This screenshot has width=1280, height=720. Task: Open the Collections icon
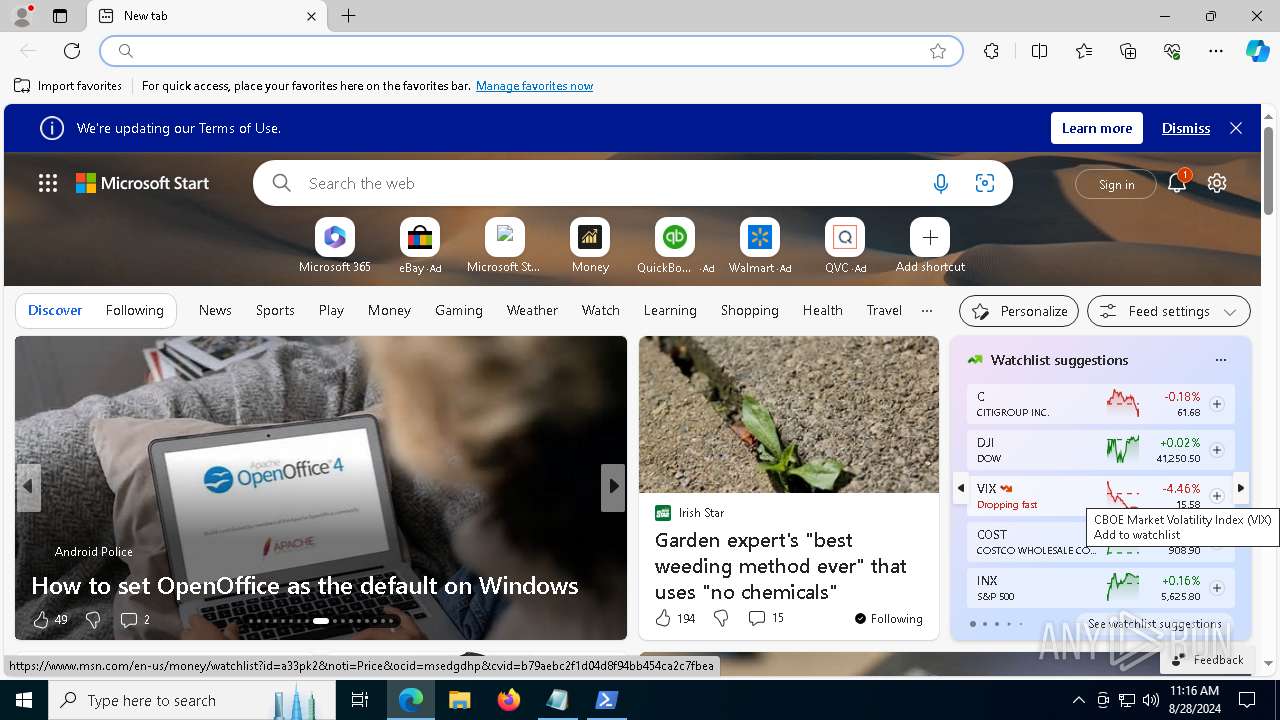click(x=1128, y=51)
